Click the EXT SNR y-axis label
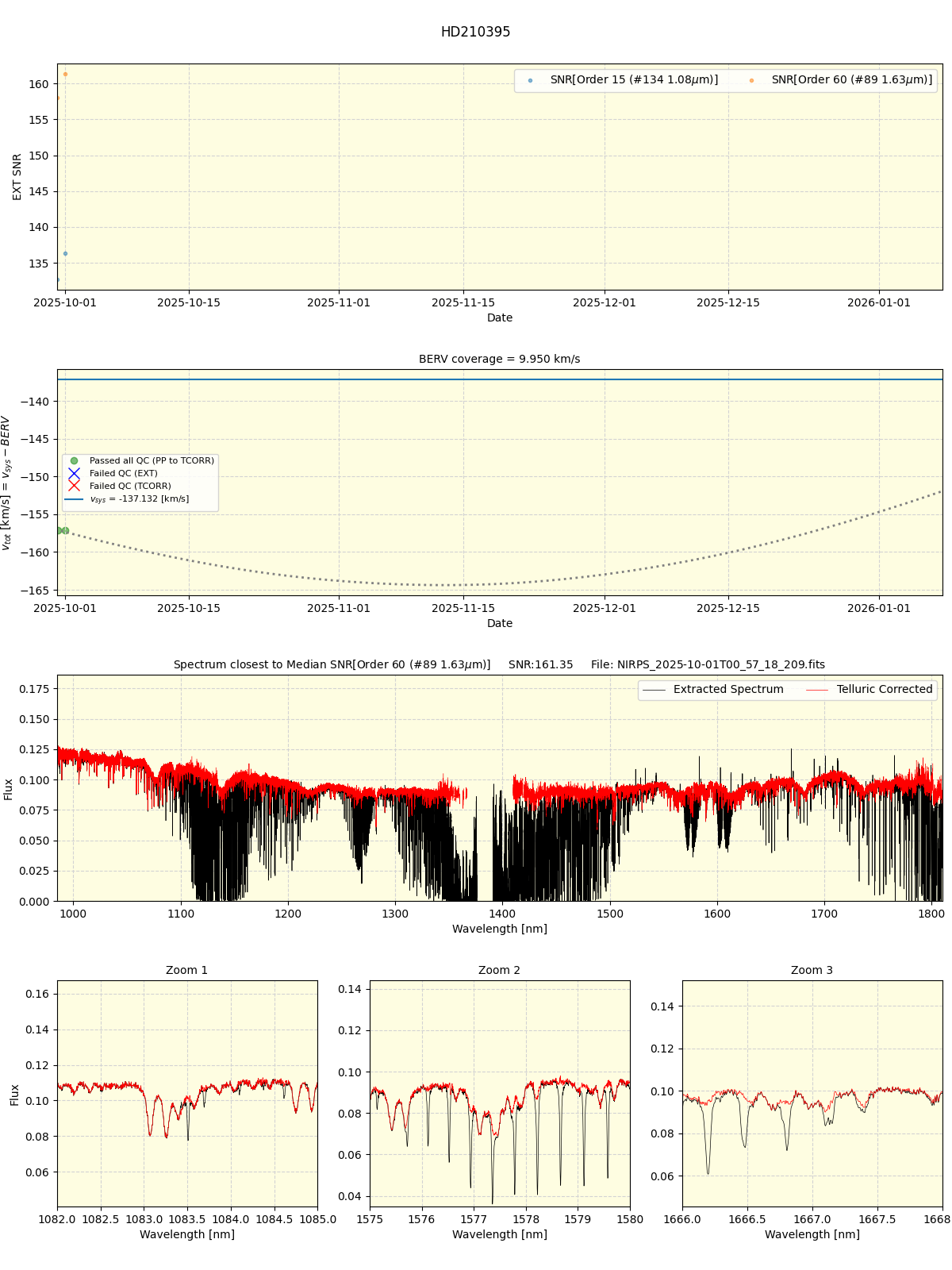Image resolution: width=952 pixels, height=1270 pixels. [17, 176]
